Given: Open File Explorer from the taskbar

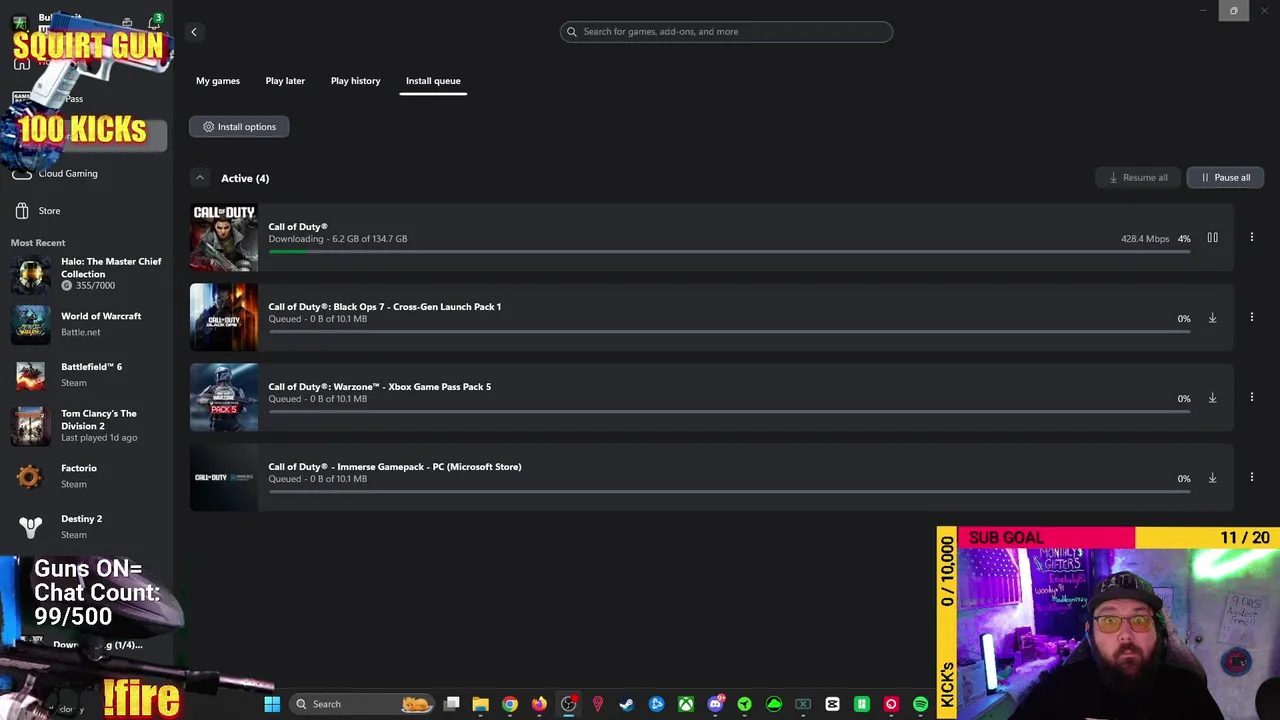Looking at the screenshot, I should (480, 704).
